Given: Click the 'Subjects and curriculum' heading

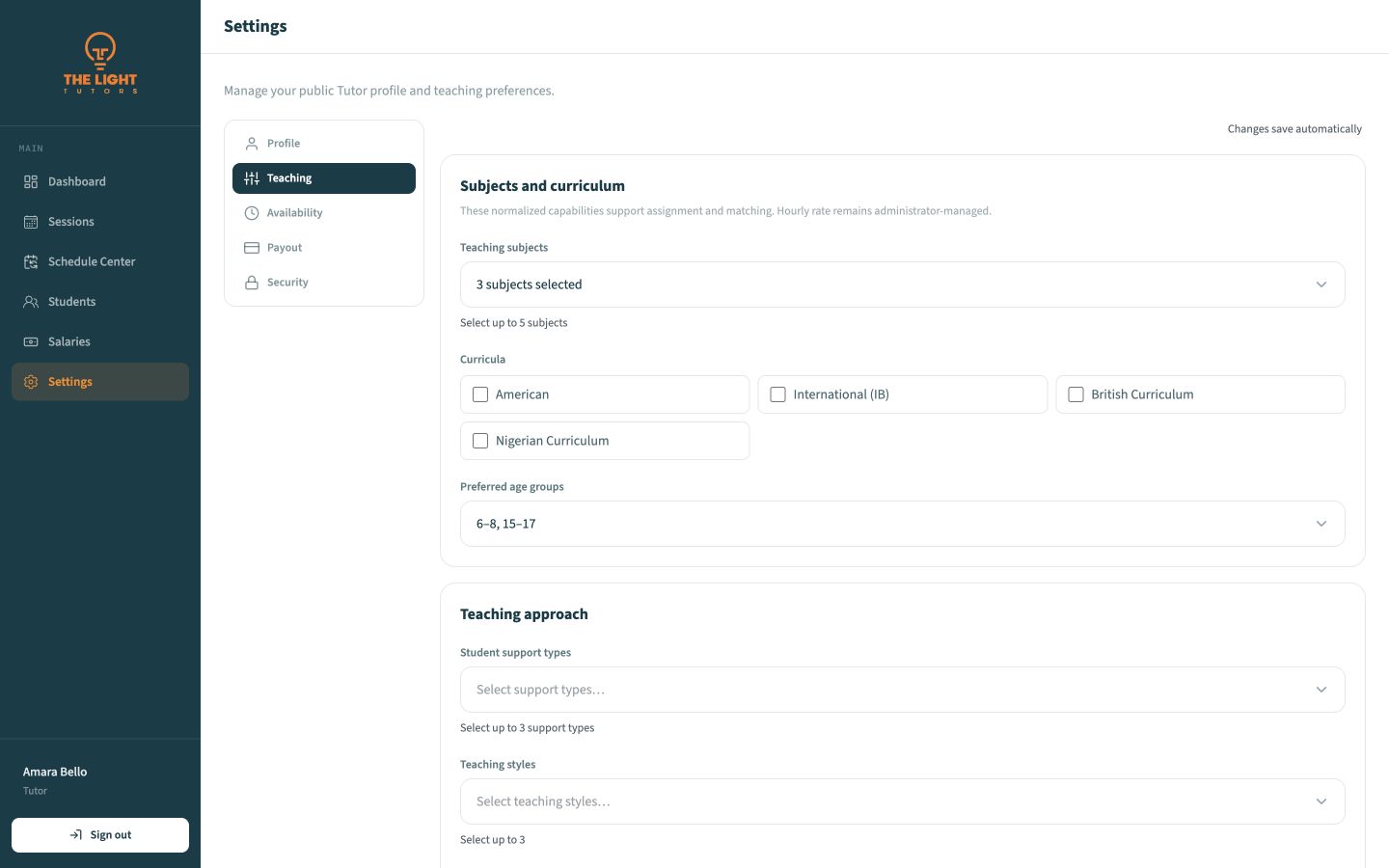Looking at the screenshot, I should [x=542, y=186].
